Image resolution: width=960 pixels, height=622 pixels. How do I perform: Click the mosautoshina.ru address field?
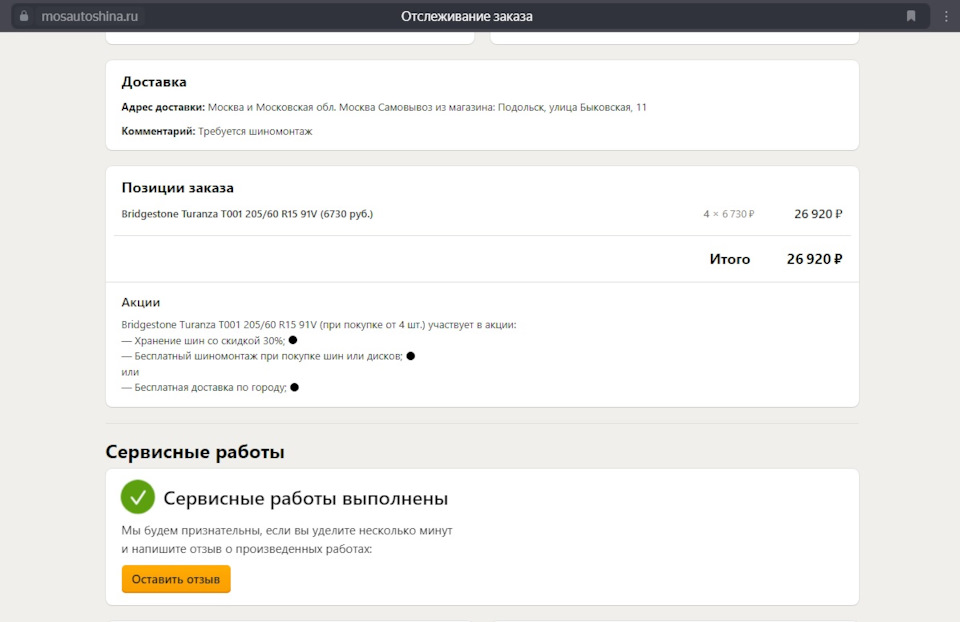(90, 16)
